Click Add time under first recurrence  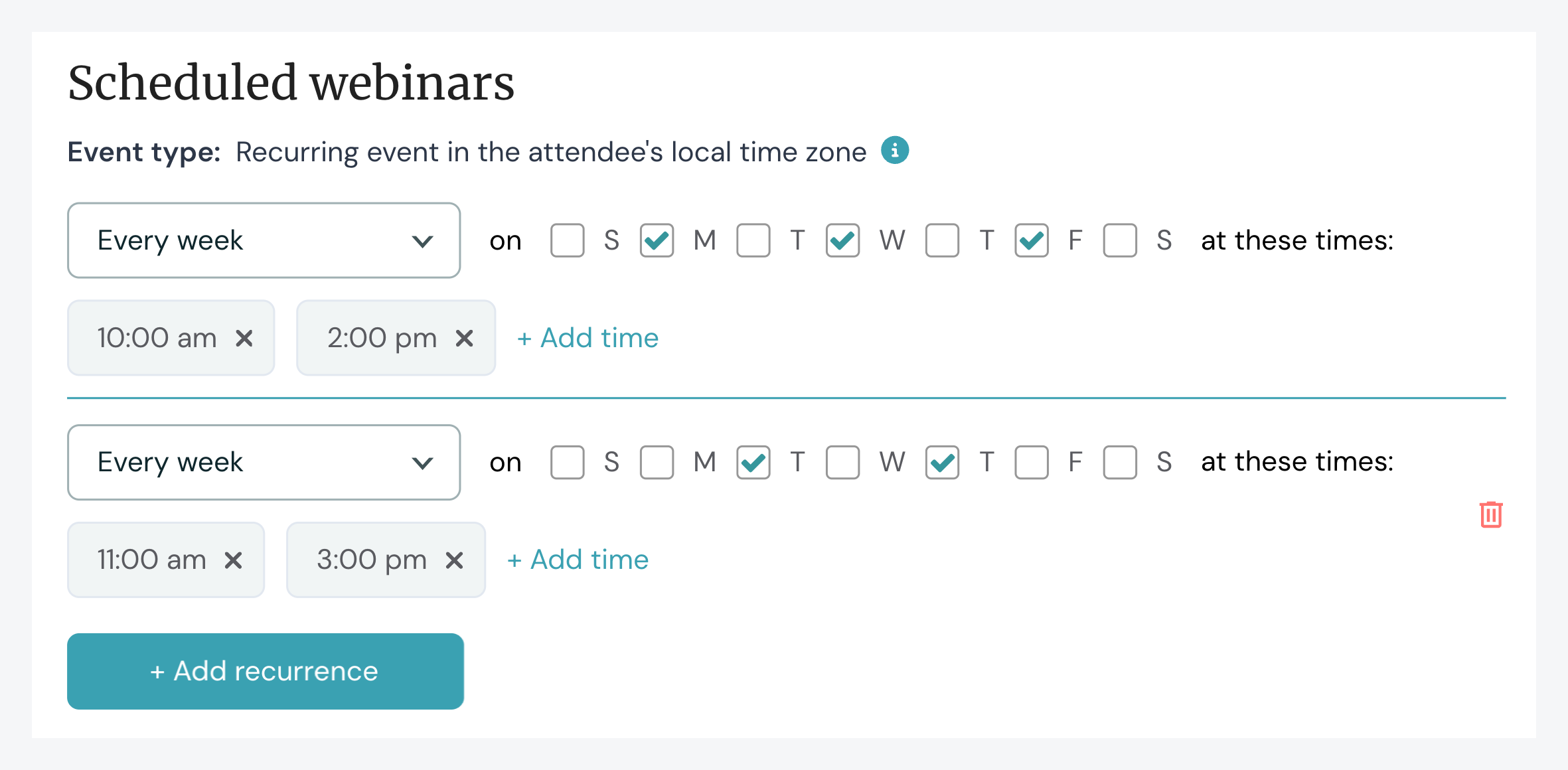click(587, 337)
